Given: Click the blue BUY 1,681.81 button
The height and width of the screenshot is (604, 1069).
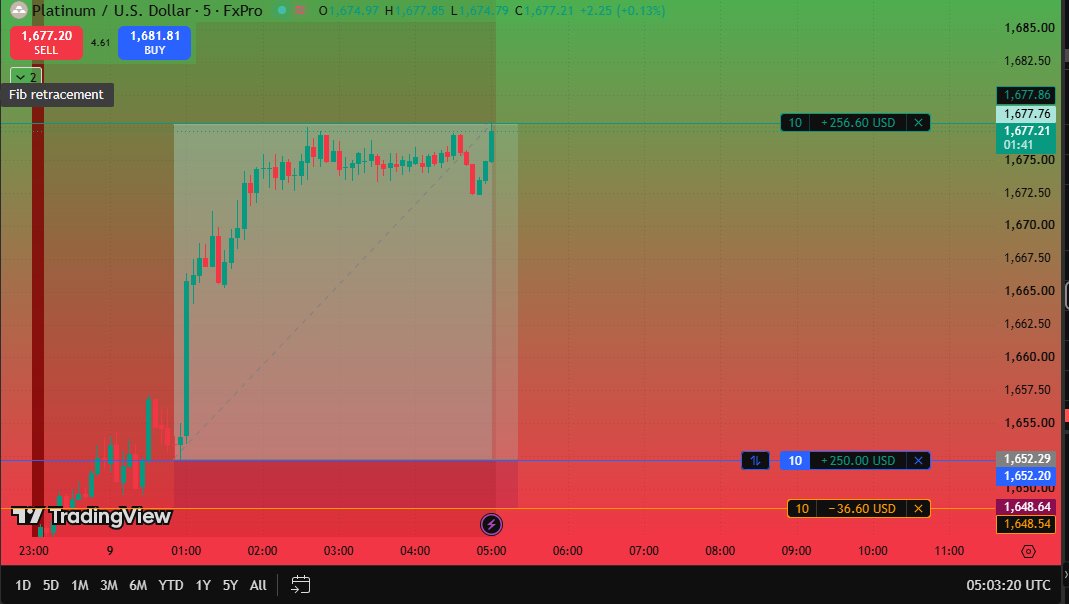Looking at the screenshot, I should click(155, 42).
